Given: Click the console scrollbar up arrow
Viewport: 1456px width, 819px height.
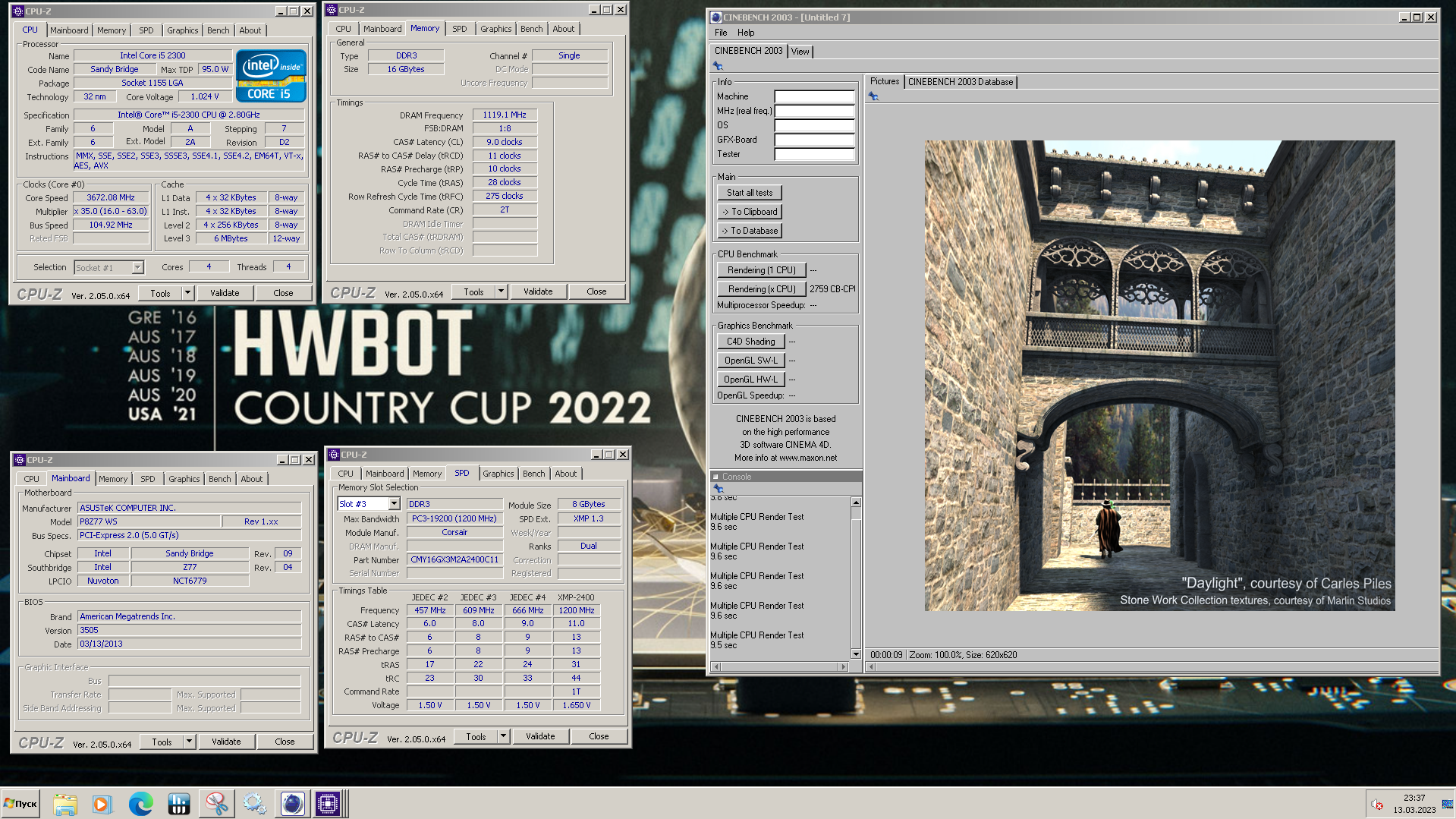Looking at the screenshot, I should (x=856, y=502).
